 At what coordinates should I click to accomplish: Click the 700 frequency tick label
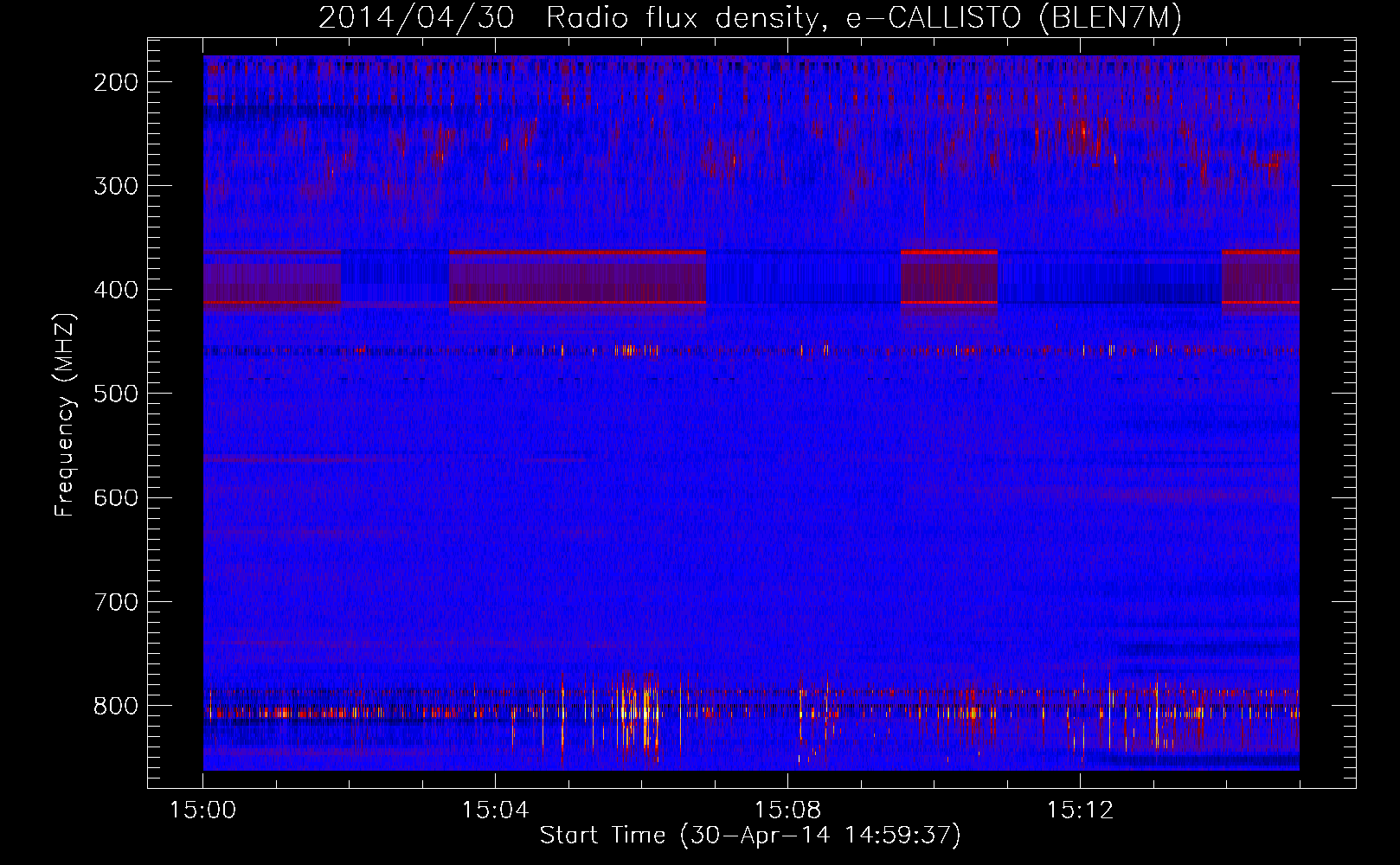pos(115,601)
